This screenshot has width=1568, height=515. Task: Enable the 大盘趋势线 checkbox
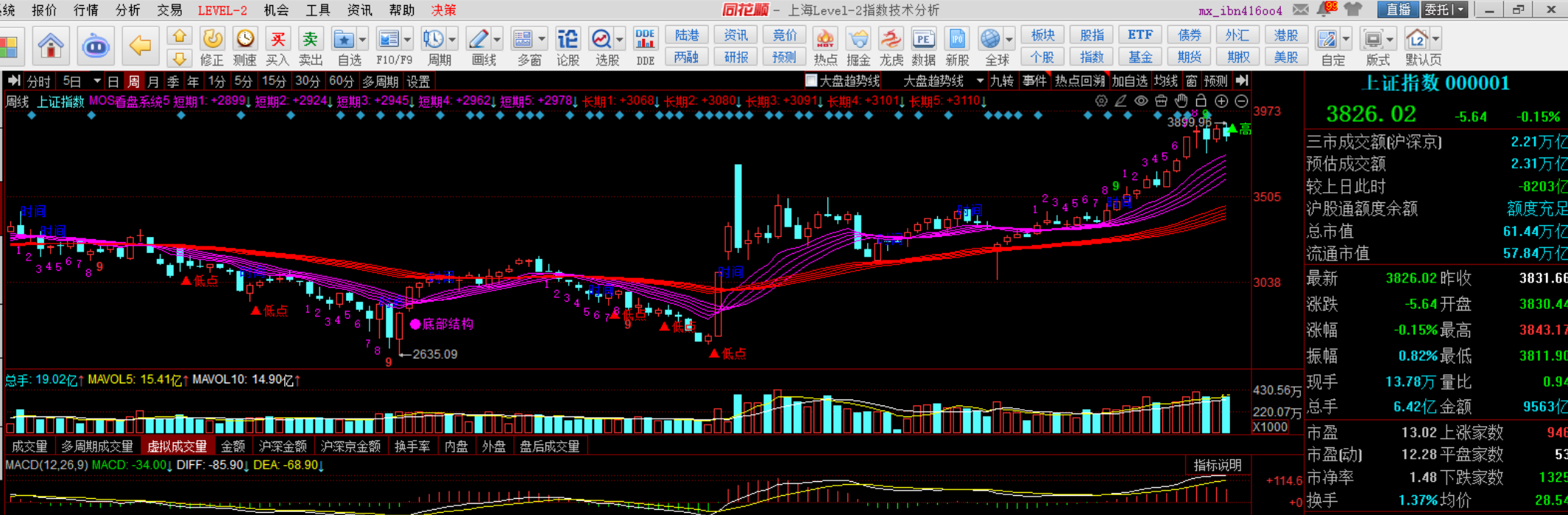click(x=811, y=81)
